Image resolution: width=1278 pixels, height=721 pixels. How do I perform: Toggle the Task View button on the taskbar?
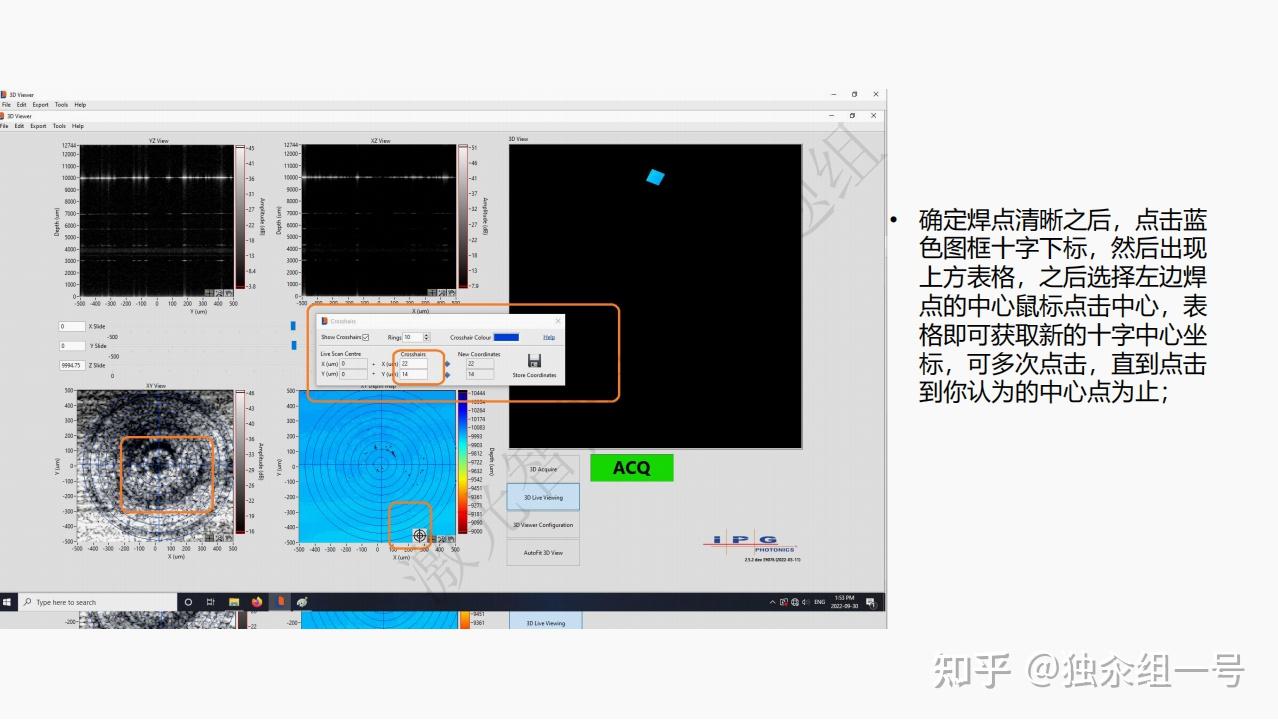211,601
